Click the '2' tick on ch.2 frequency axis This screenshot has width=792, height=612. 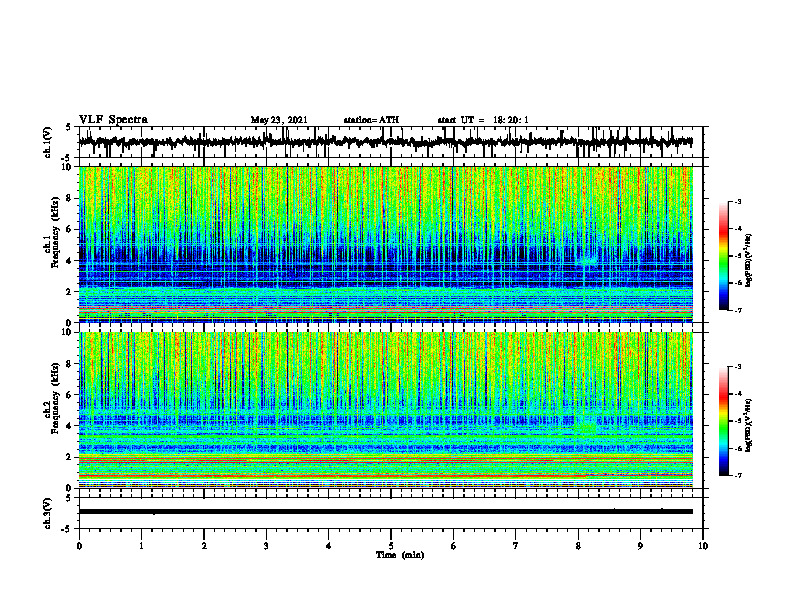(x=69, y=456)
